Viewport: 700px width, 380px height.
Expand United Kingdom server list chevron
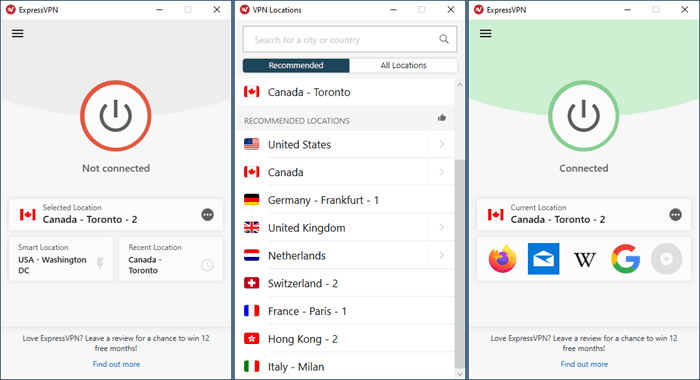(x=442, y=228)
